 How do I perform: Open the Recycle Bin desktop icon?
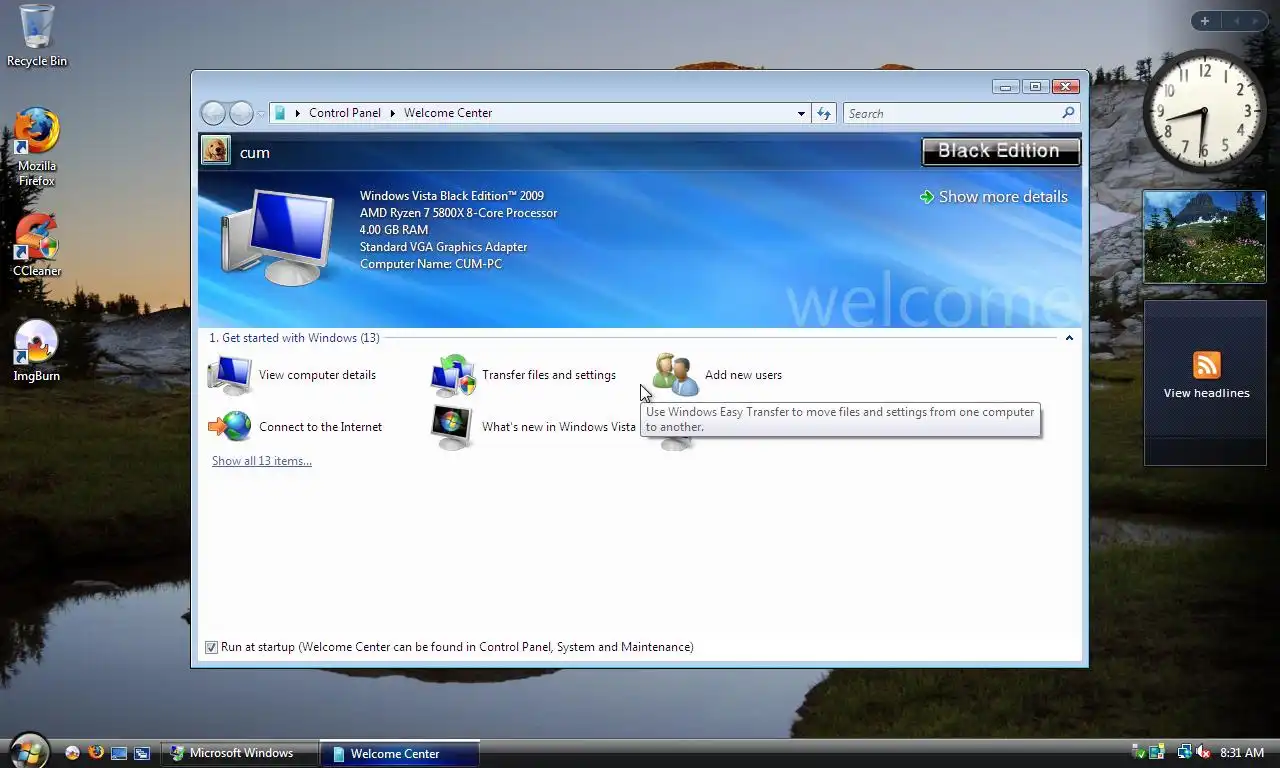(x=37, y=35)
